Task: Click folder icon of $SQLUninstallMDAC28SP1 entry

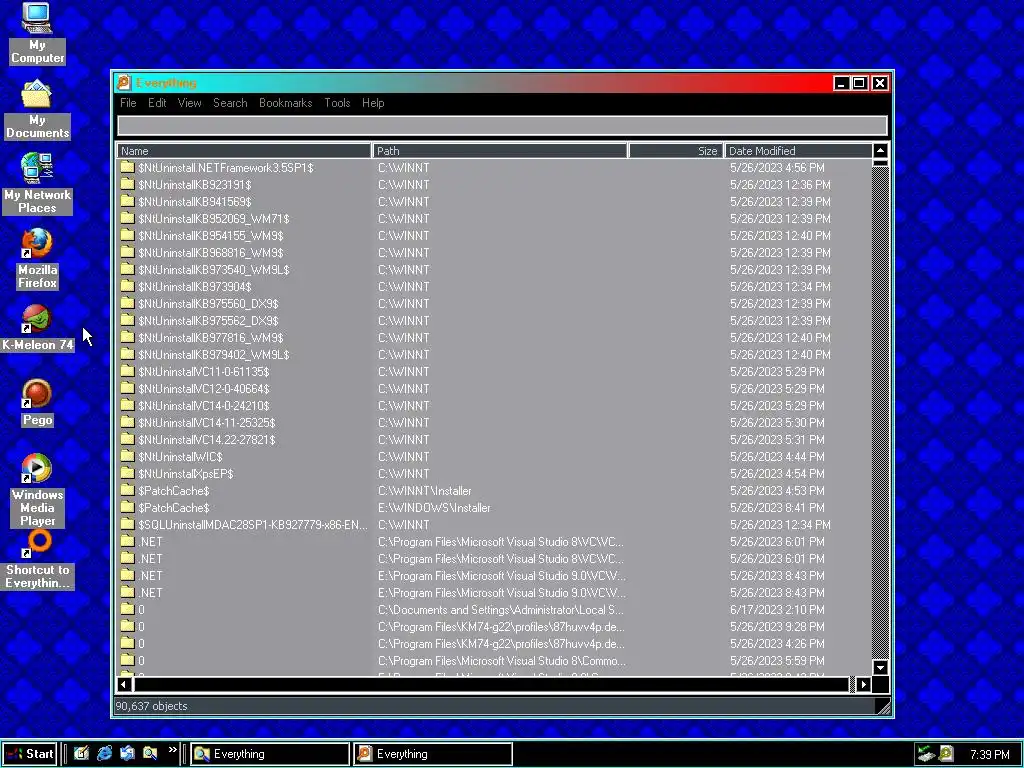Action: pyautogui.click(x=127, y=524)
